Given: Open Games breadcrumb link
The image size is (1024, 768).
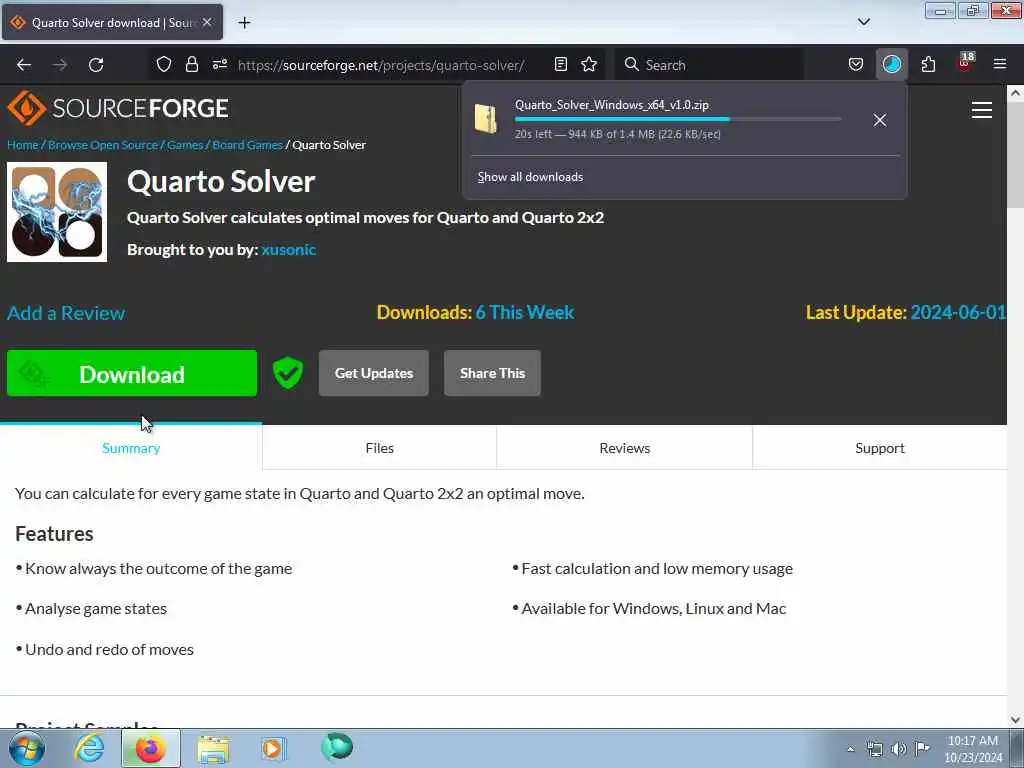Looking at the screenshot, I should click(185, 145).
